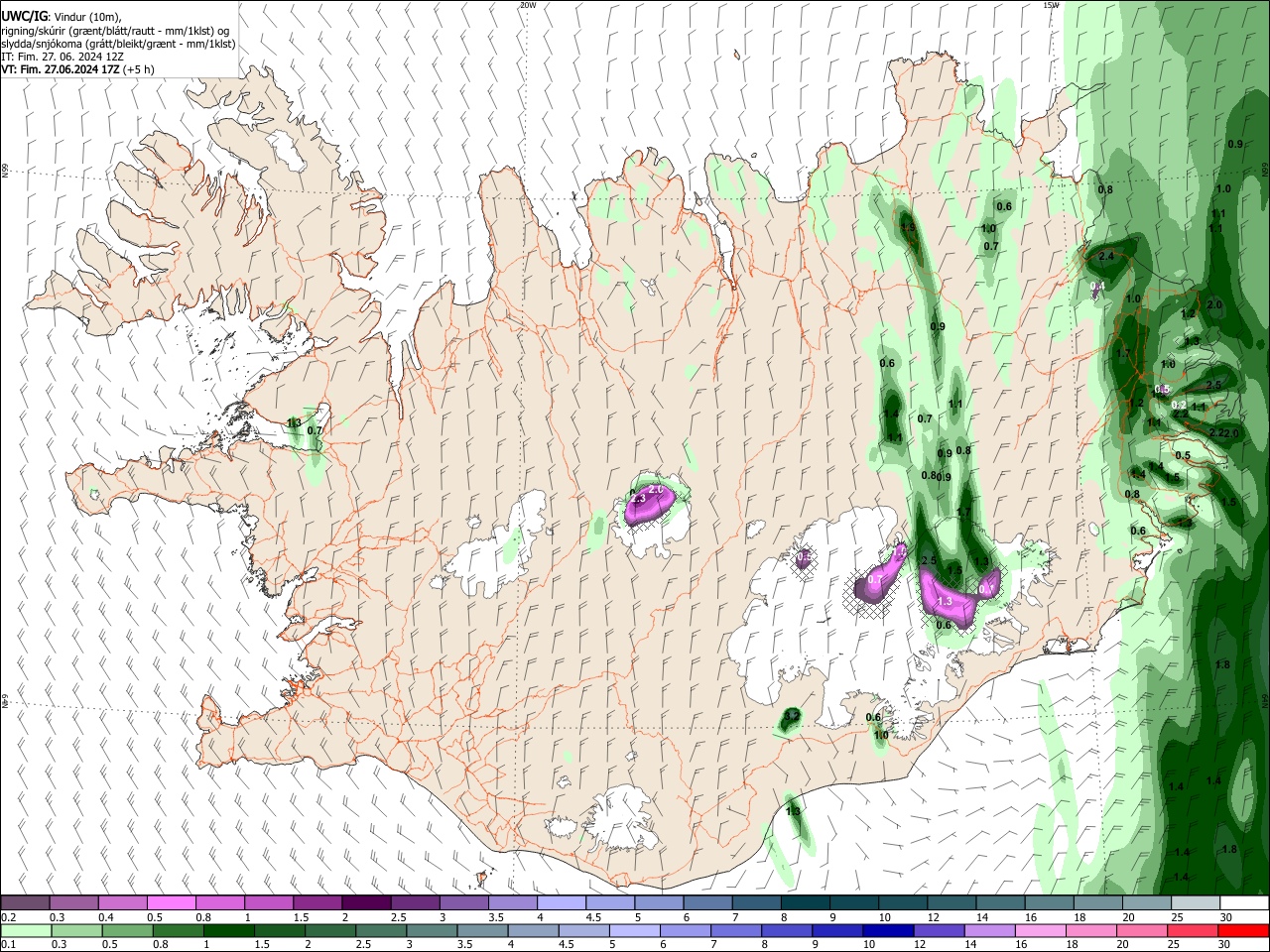Click the darkest purple swatch starting at 2 in the top legend row

[x=366, y=903]
